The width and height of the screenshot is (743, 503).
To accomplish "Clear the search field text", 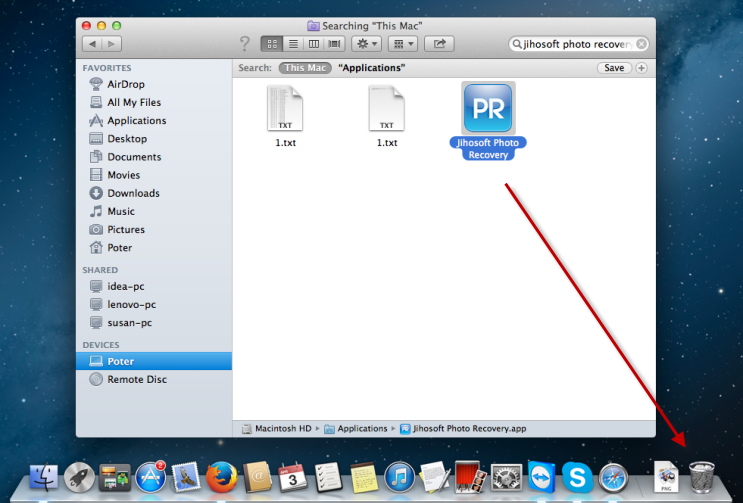I will 641,44.
